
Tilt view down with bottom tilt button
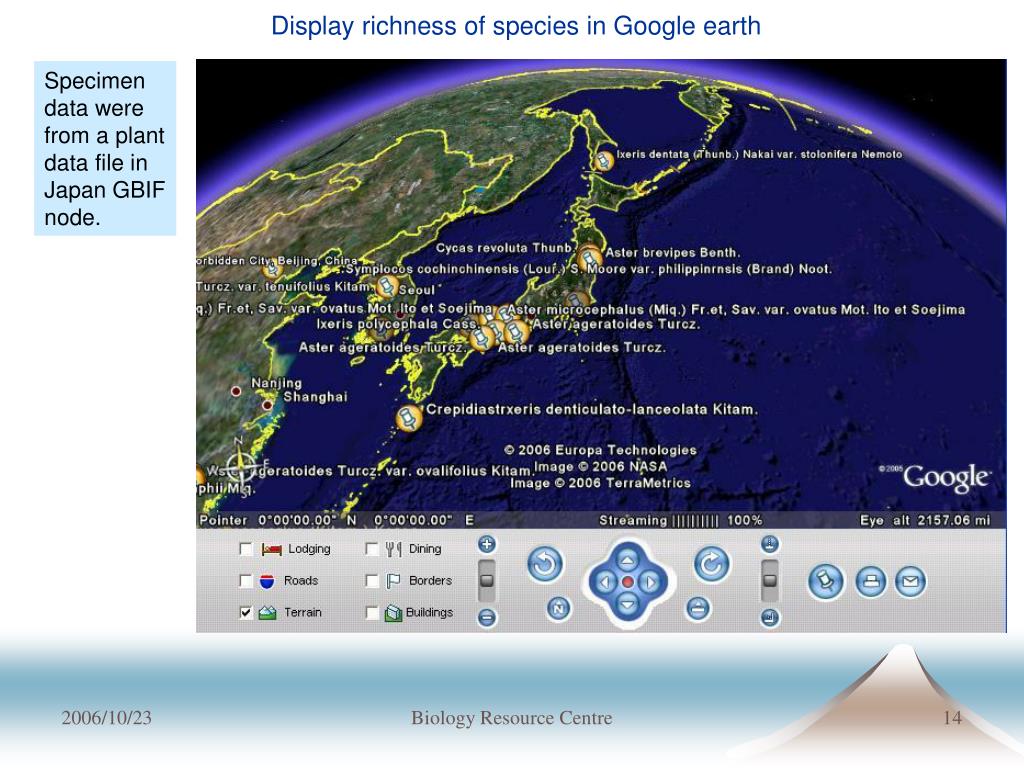(x=770, y=617)
